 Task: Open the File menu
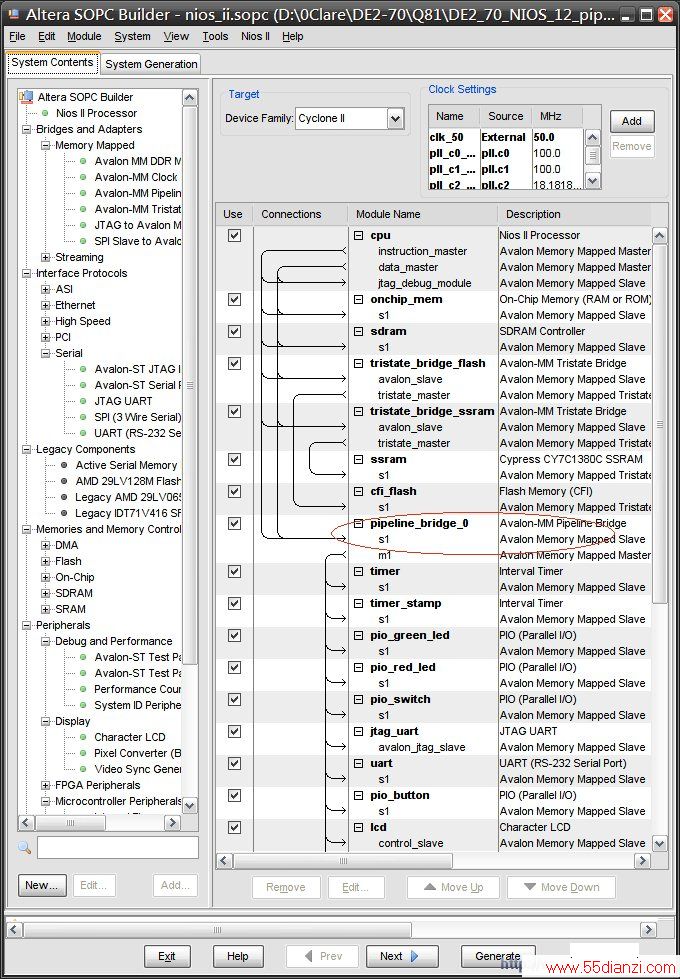point(17,36)
